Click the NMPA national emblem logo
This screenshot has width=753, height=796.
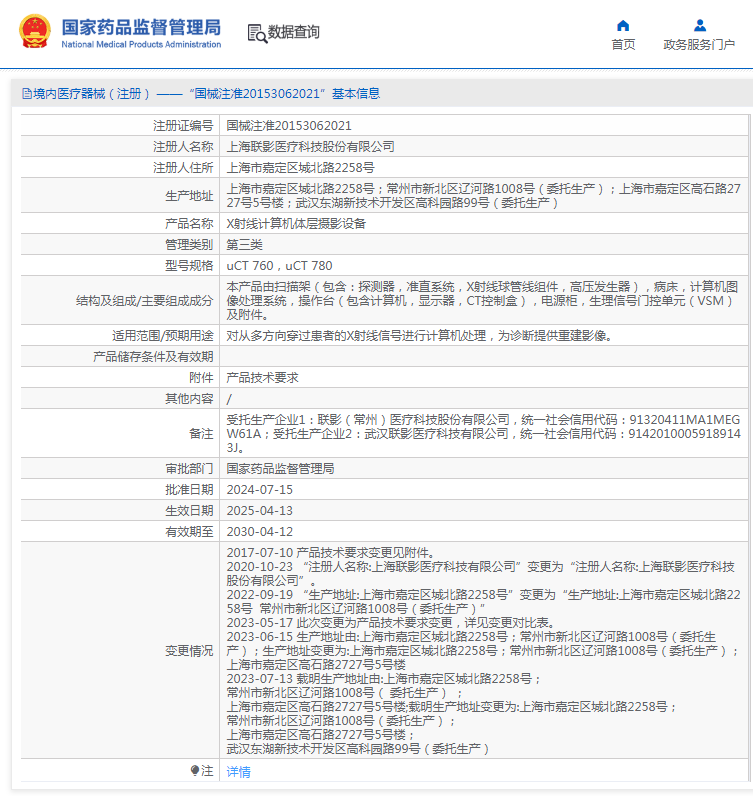click(x=35, y=31)
